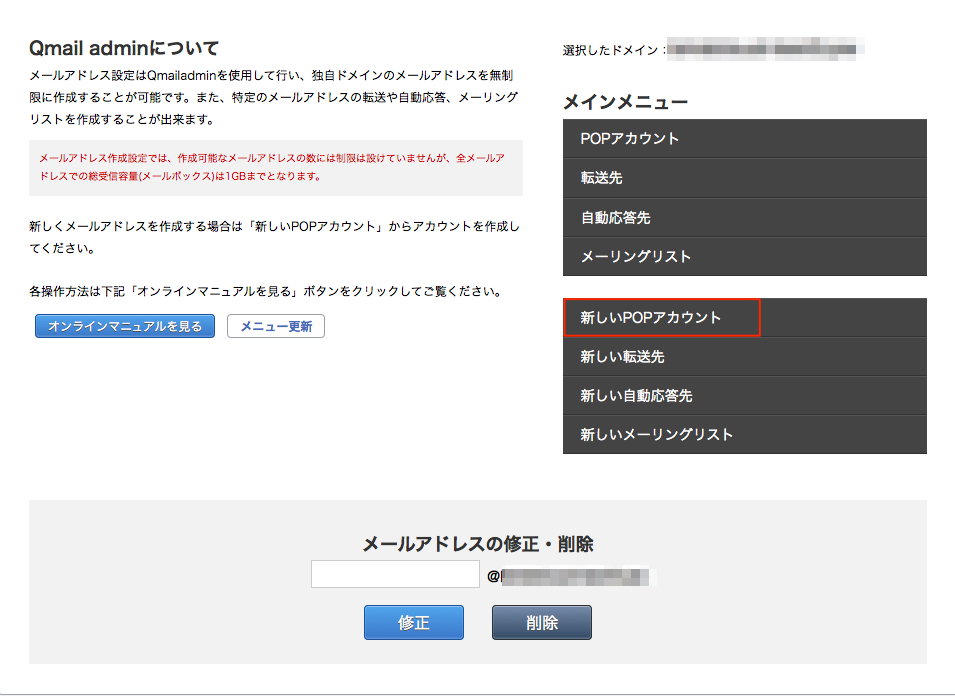
Task: Create a new account via 新しいPOPアカウント
Action: tap(744, 317)
